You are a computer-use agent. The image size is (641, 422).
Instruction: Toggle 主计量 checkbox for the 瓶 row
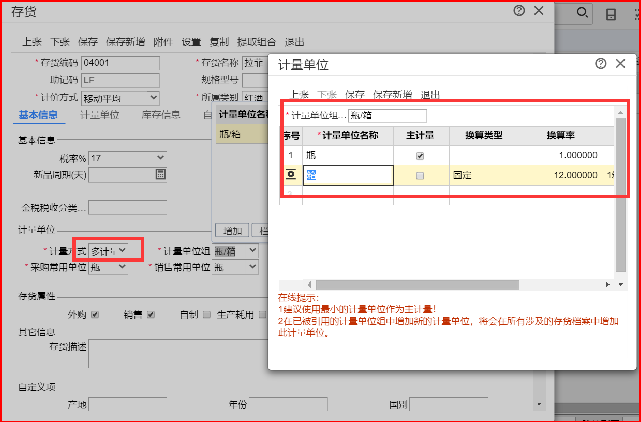pos(420,156)
